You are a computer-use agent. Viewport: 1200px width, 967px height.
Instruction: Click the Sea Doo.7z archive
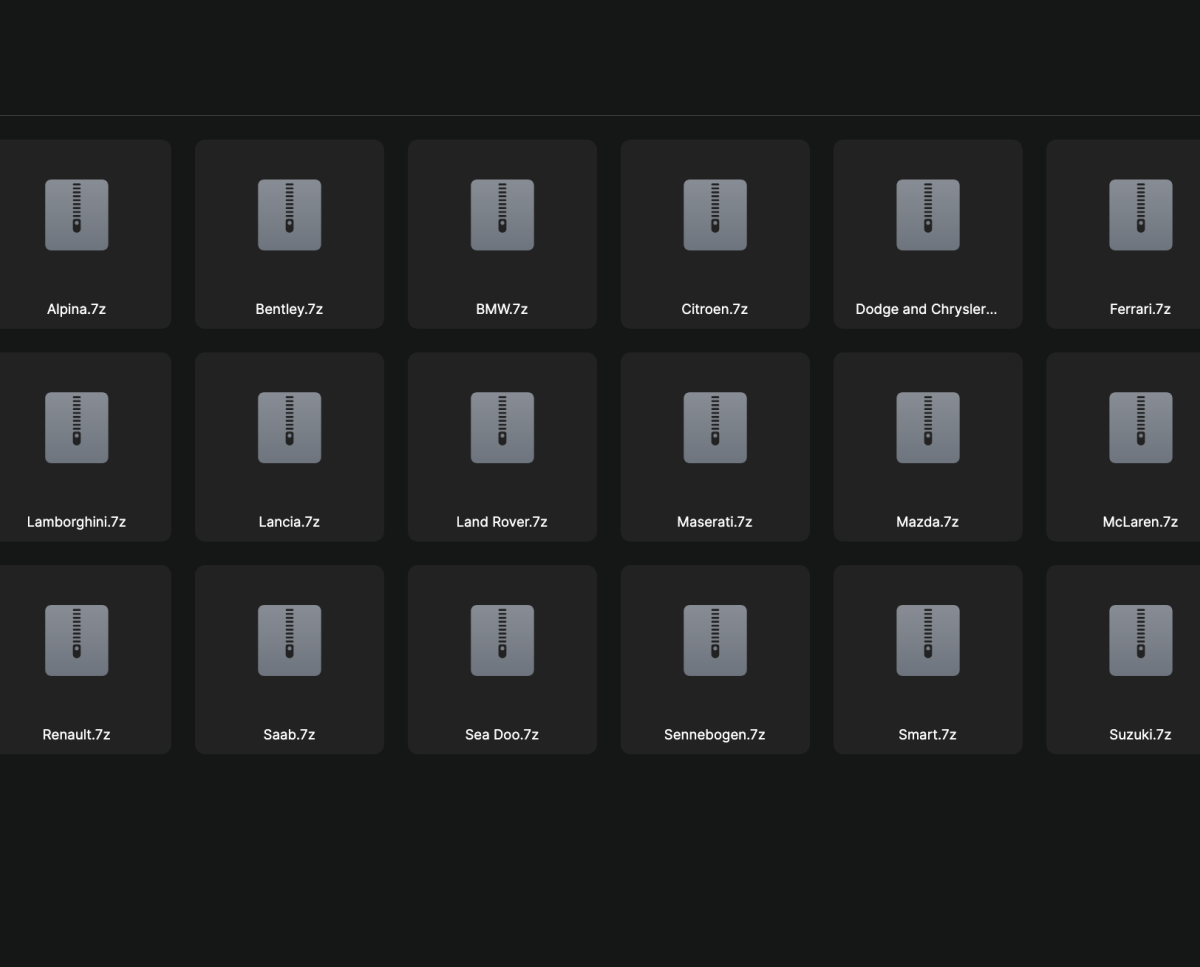pos(502,640)
